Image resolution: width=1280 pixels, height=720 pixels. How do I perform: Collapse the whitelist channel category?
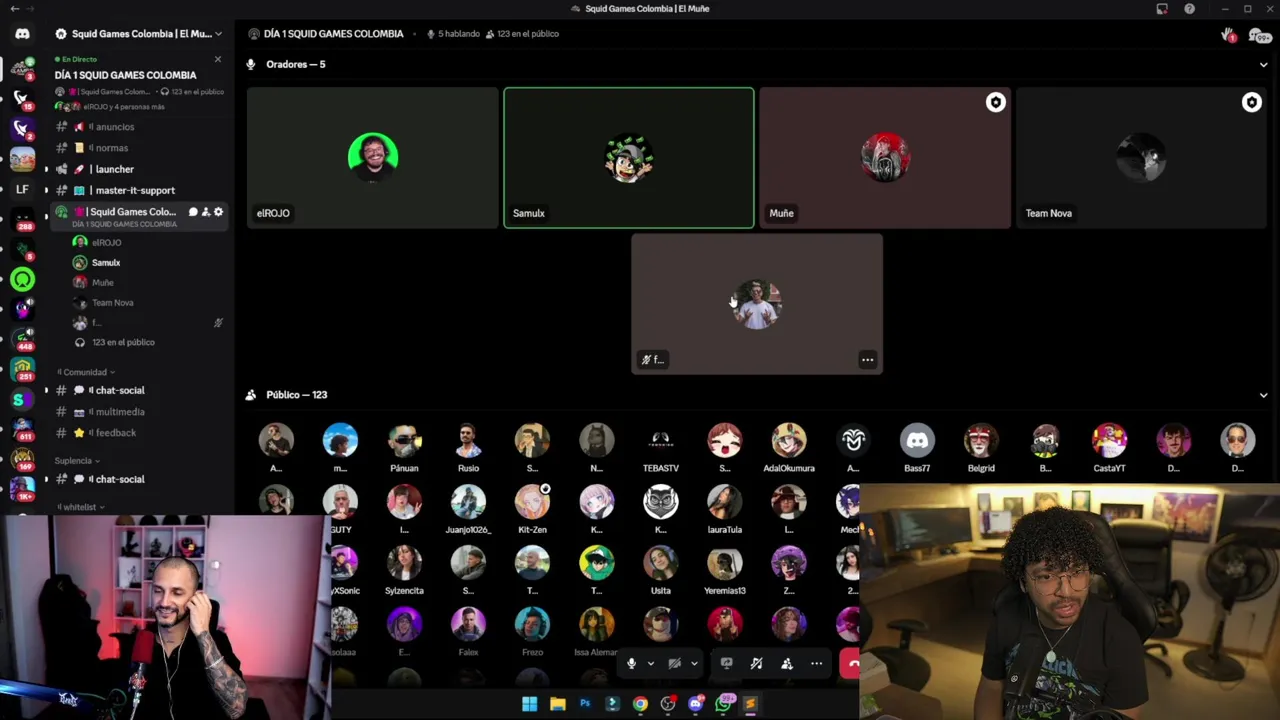tap(81, 507)
